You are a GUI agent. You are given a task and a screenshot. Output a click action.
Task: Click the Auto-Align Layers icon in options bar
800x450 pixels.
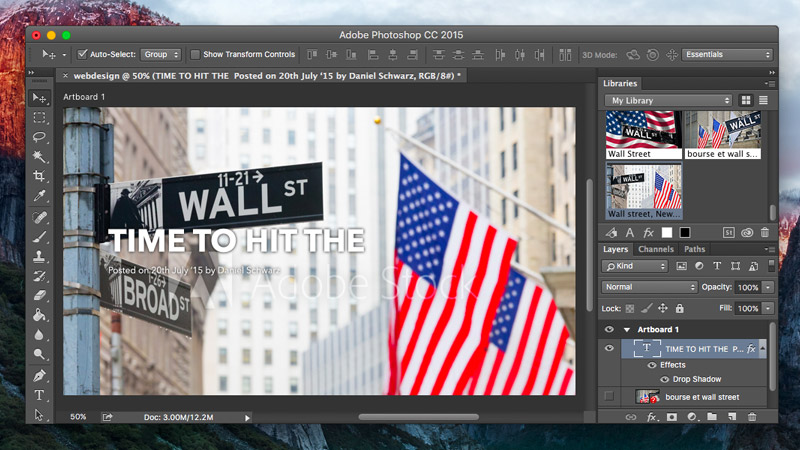(x=565, y=55)
